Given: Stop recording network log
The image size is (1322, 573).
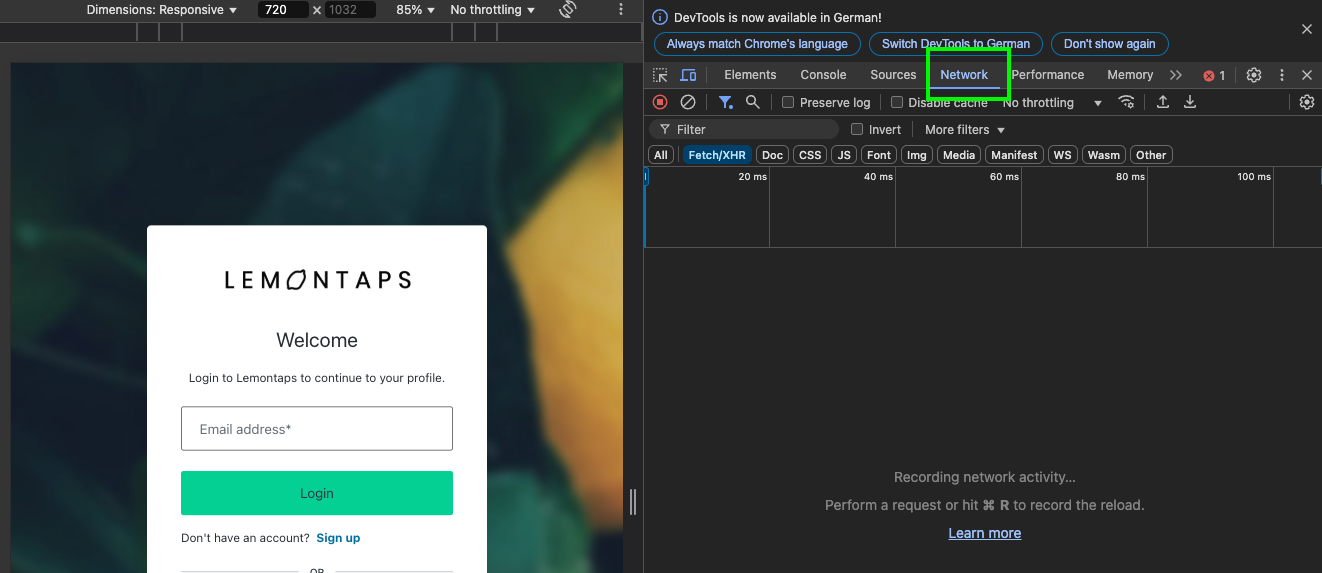Looking at the screenshot, I should tap(660, 102).
